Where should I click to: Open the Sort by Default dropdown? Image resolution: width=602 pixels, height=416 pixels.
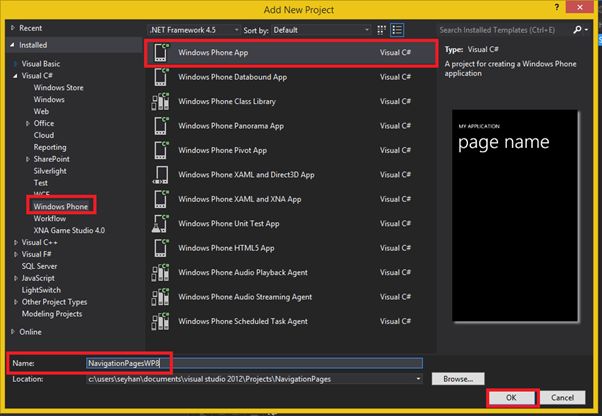tap(321, 30)
